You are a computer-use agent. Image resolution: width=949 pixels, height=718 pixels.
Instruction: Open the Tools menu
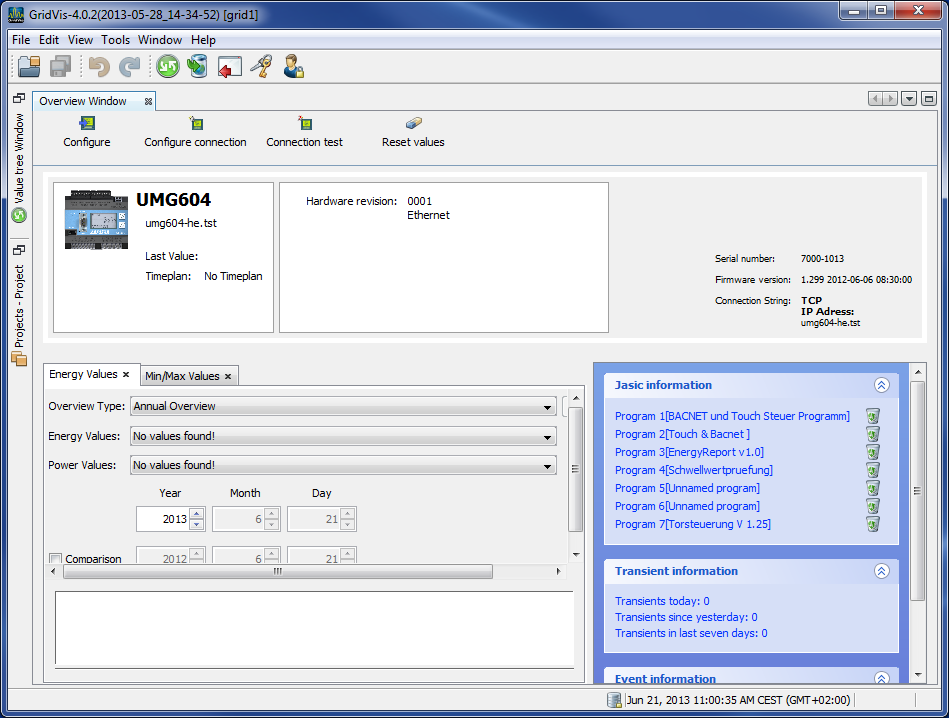pyautogui.click(x=114, y=40)
